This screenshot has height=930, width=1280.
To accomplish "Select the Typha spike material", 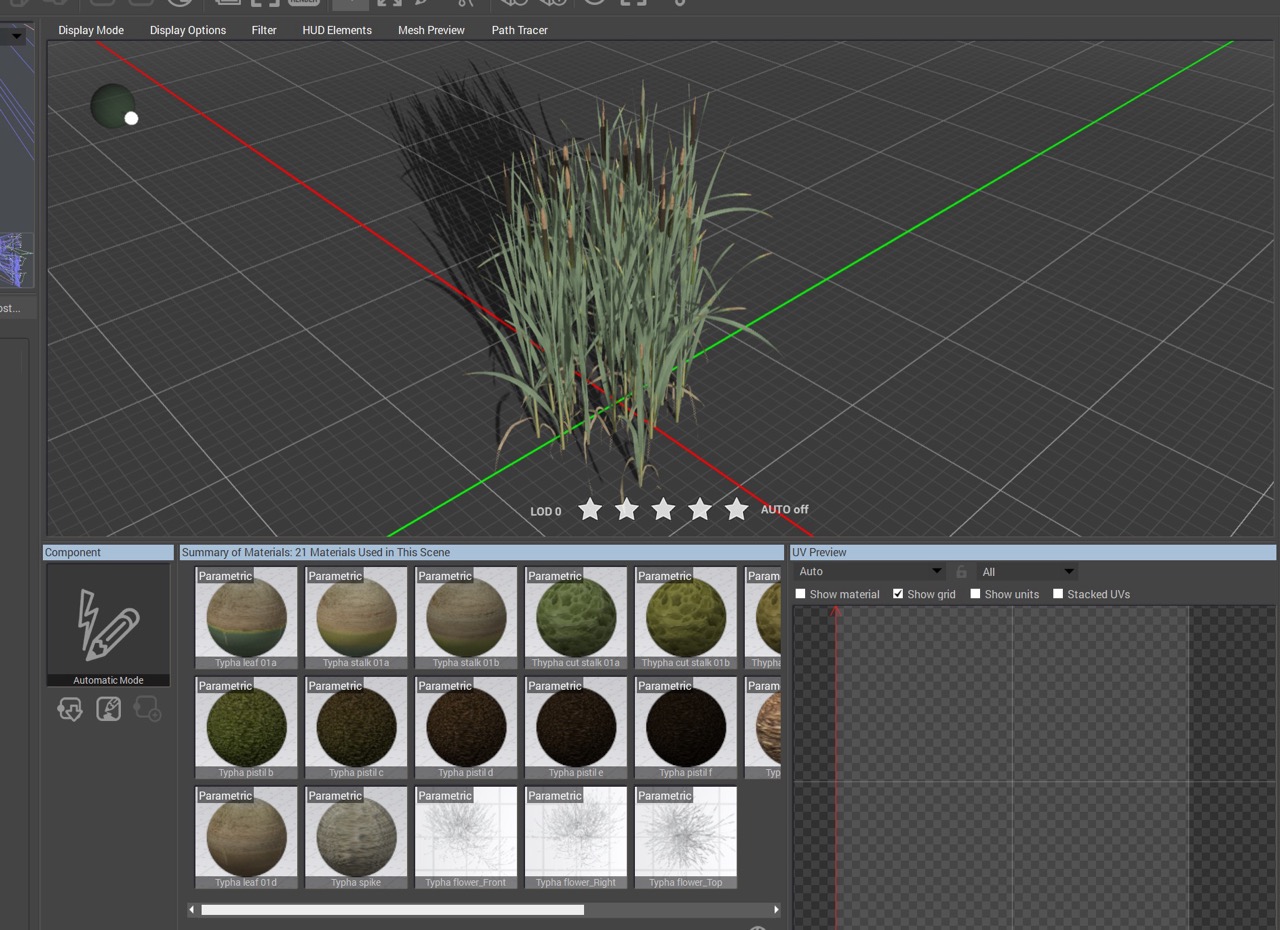I will click(x=356, y=838).
